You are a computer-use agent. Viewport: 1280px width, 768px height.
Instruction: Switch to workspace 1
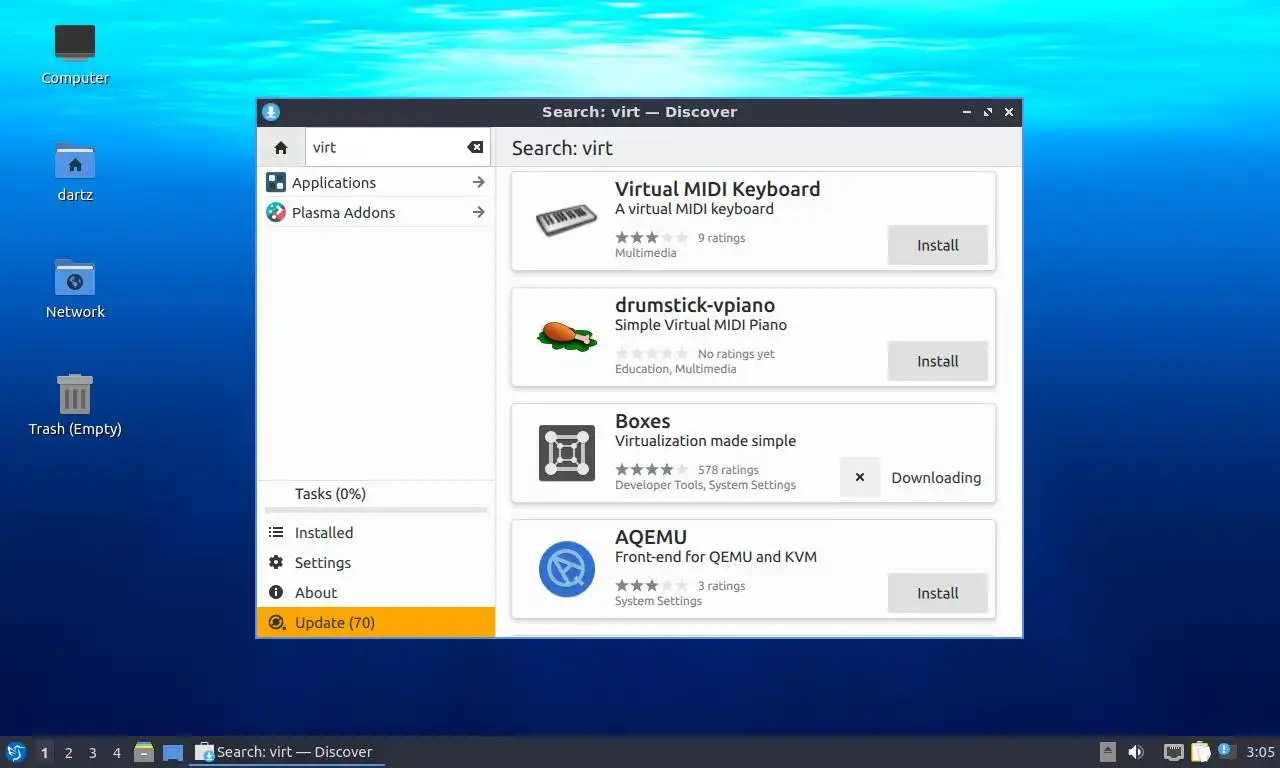point(44,752)
